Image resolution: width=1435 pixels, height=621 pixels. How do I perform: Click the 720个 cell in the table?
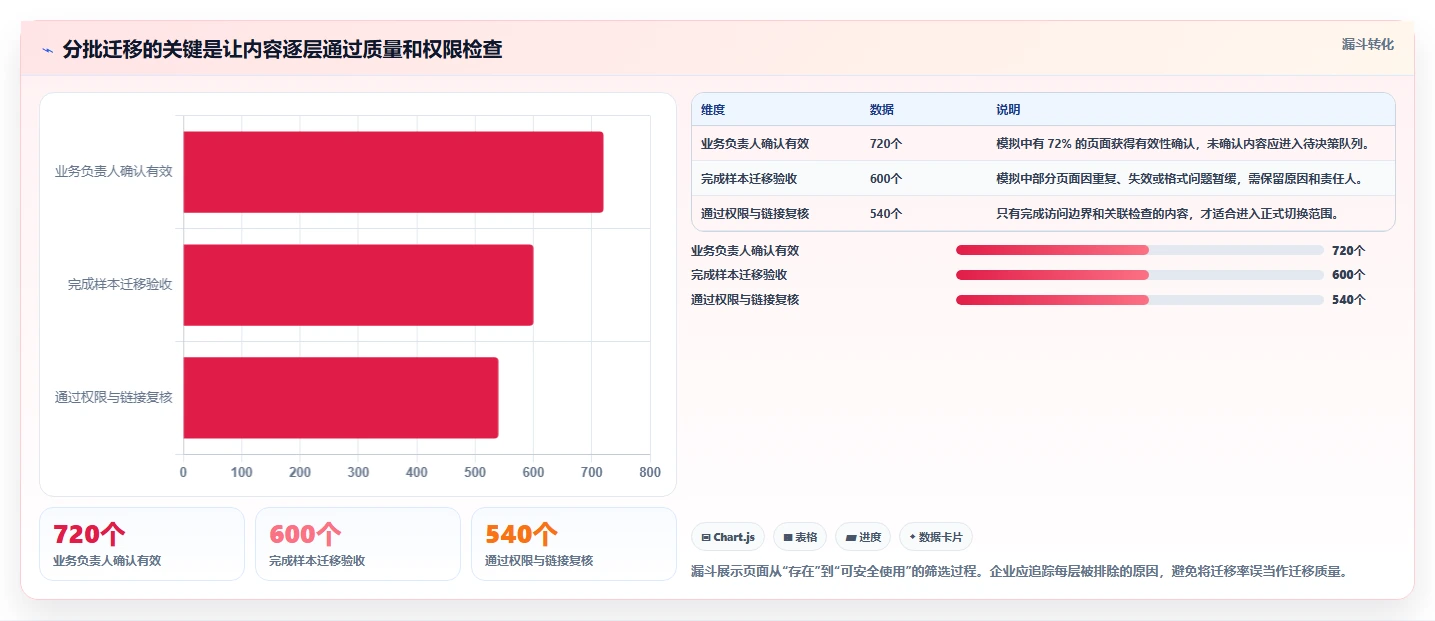pos(886,144)
